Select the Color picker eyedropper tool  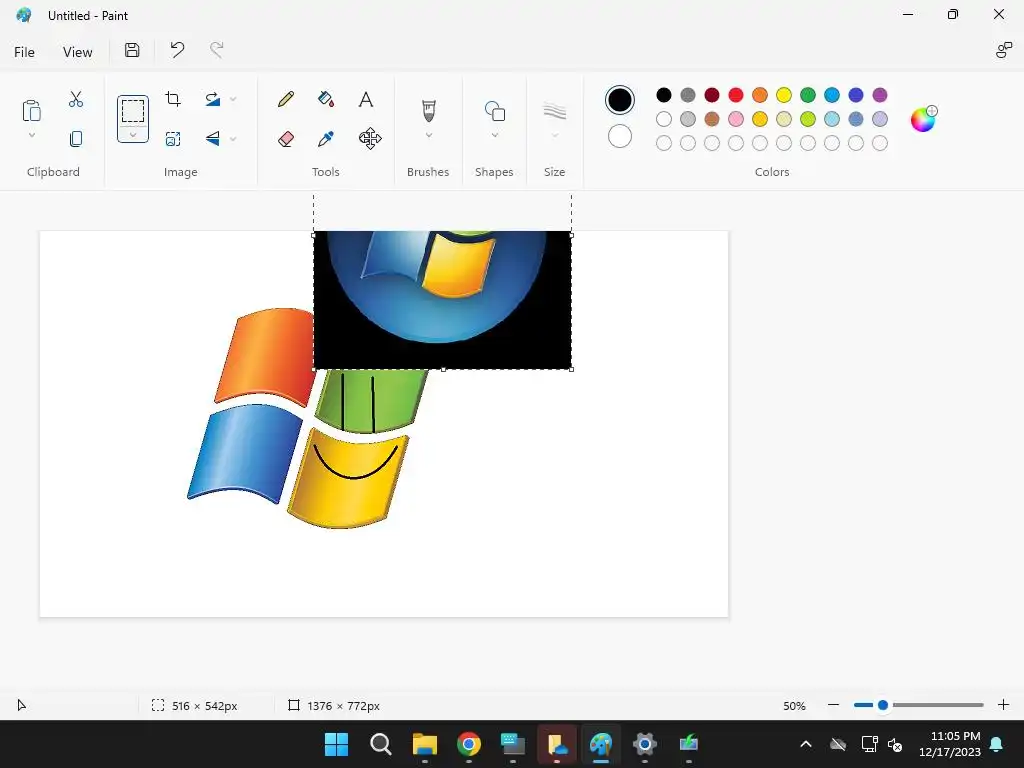pos(326,138)
